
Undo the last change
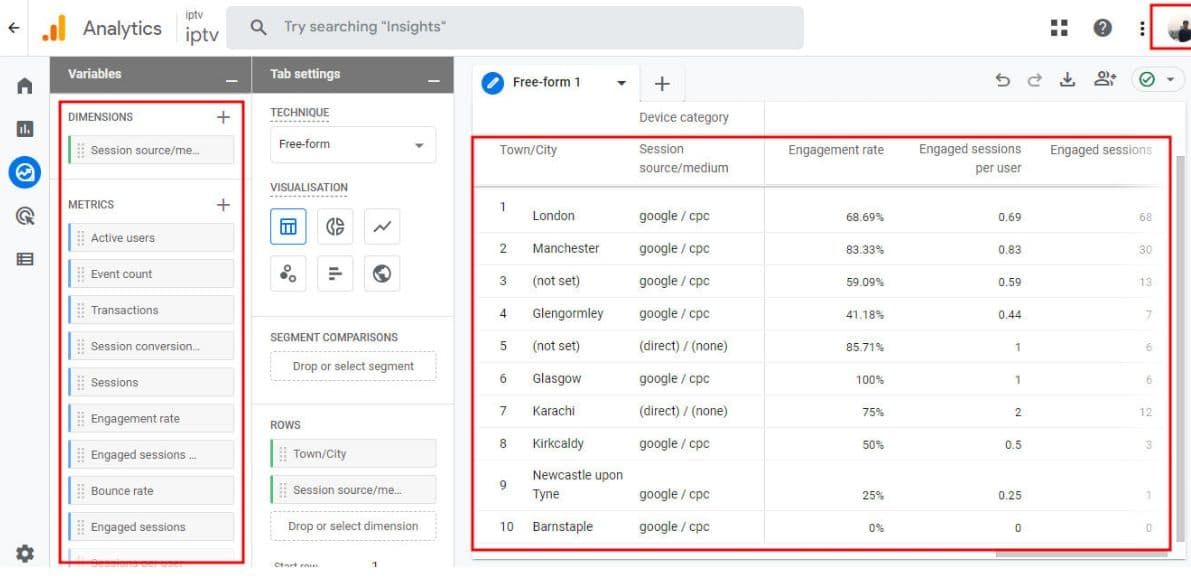tap(1003, 80)
